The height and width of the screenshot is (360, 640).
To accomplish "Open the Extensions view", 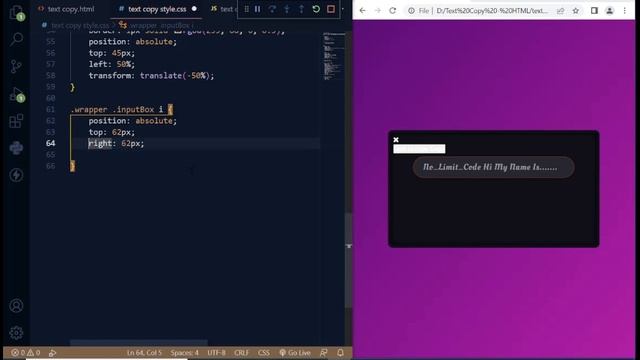I will click(16, 121).
